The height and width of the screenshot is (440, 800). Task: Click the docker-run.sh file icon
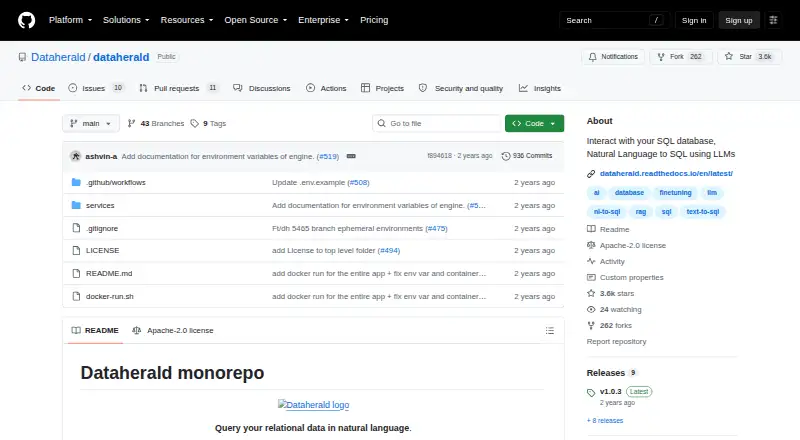click(x=76, y=296)
